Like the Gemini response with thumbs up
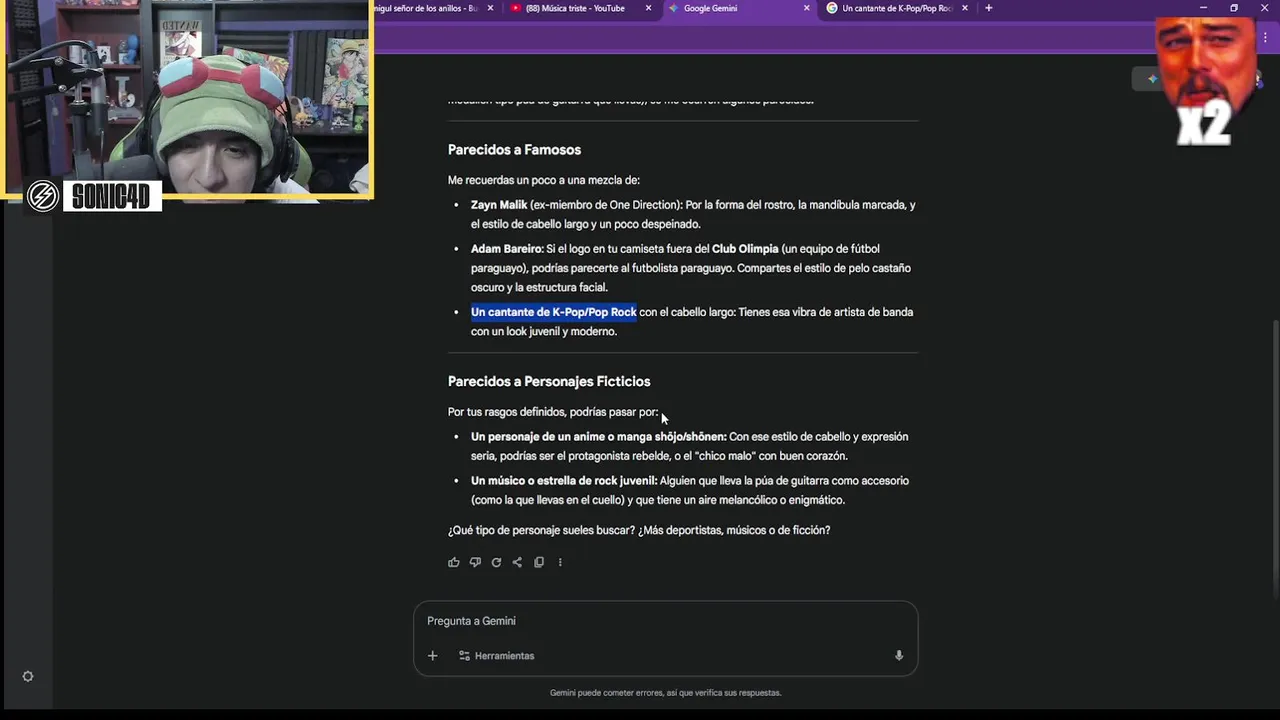 tap(454, 562)
